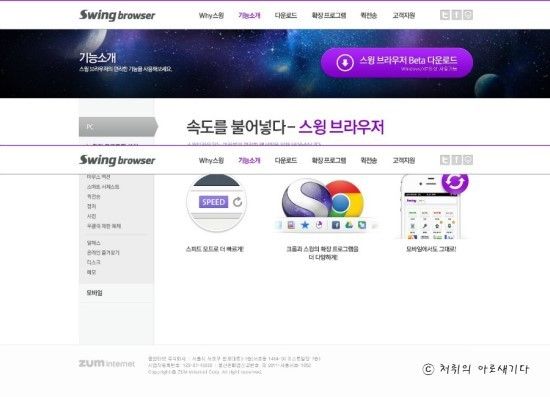
Task: Click the Twitter icon in the floating sticky header
Action: [x=445, y=160]
